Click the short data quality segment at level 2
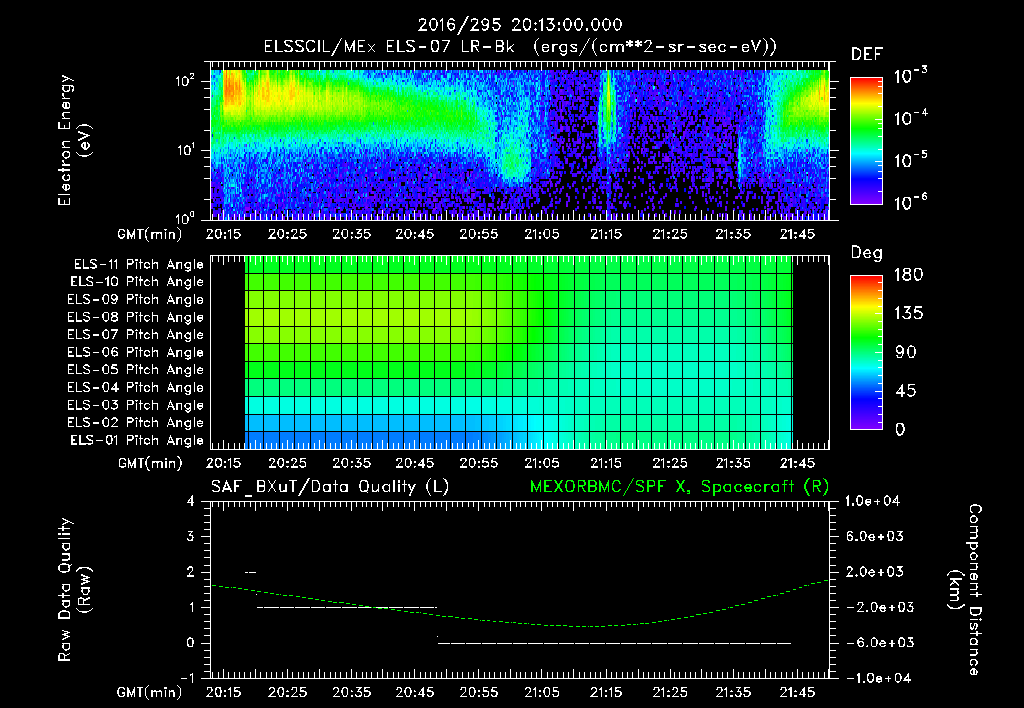 251,573
